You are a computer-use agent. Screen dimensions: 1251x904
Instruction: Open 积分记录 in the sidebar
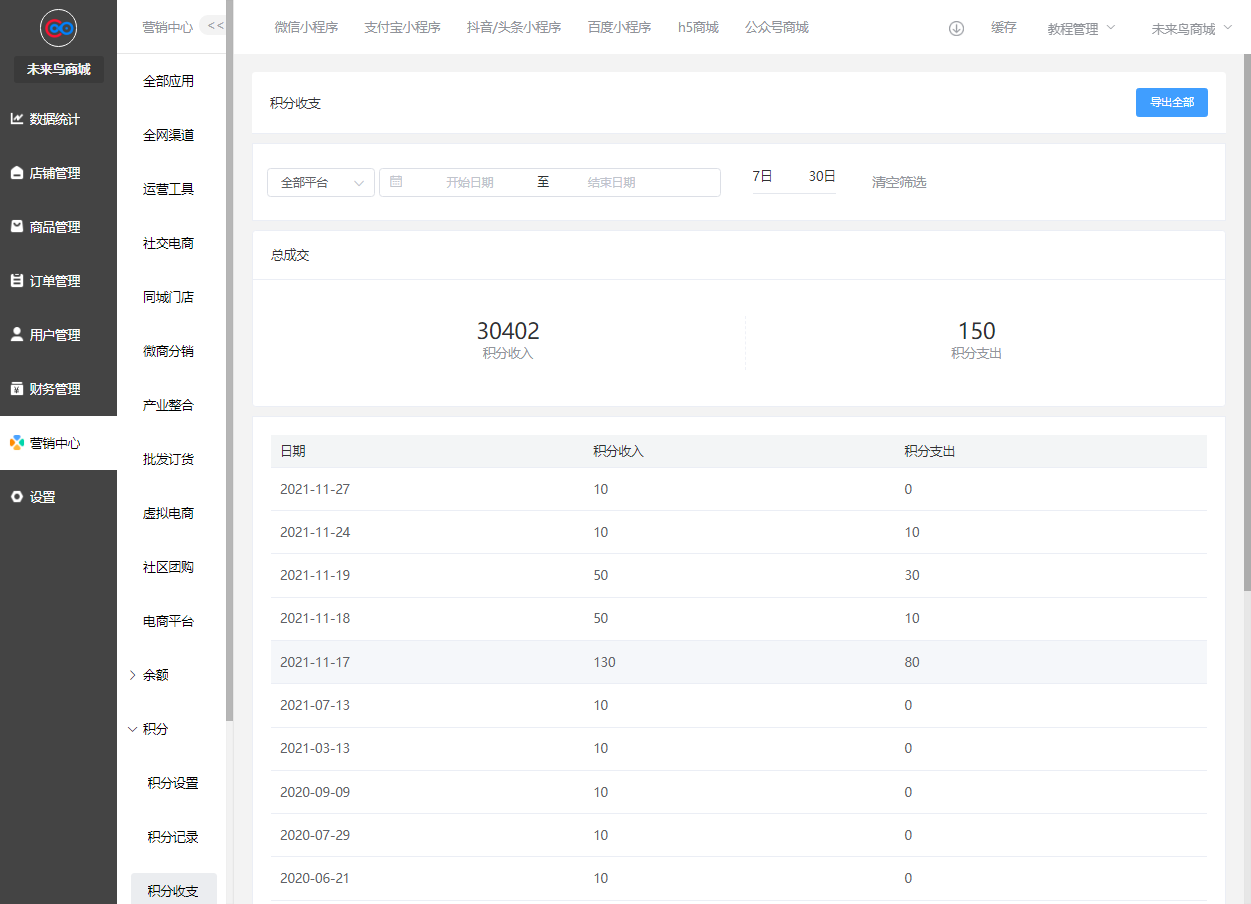173,837
